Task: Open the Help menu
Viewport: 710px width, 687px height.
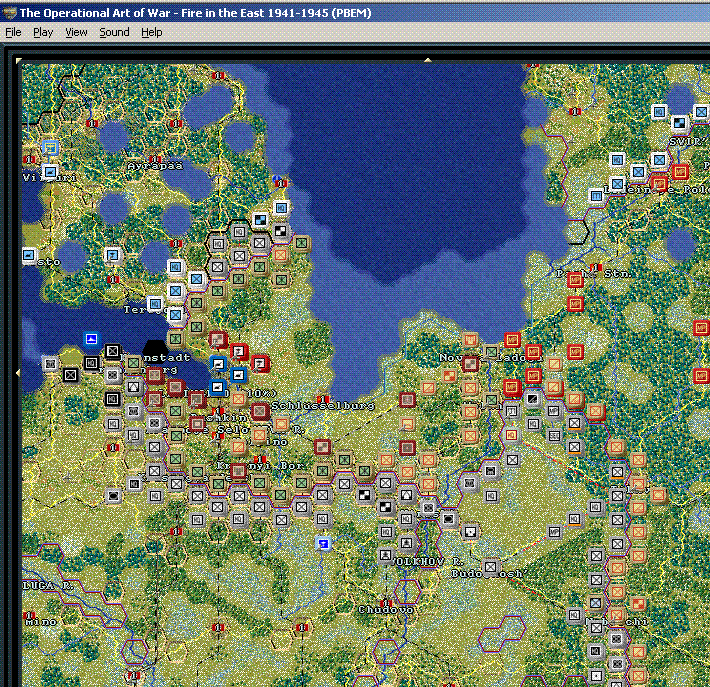Action: point(151,32)
